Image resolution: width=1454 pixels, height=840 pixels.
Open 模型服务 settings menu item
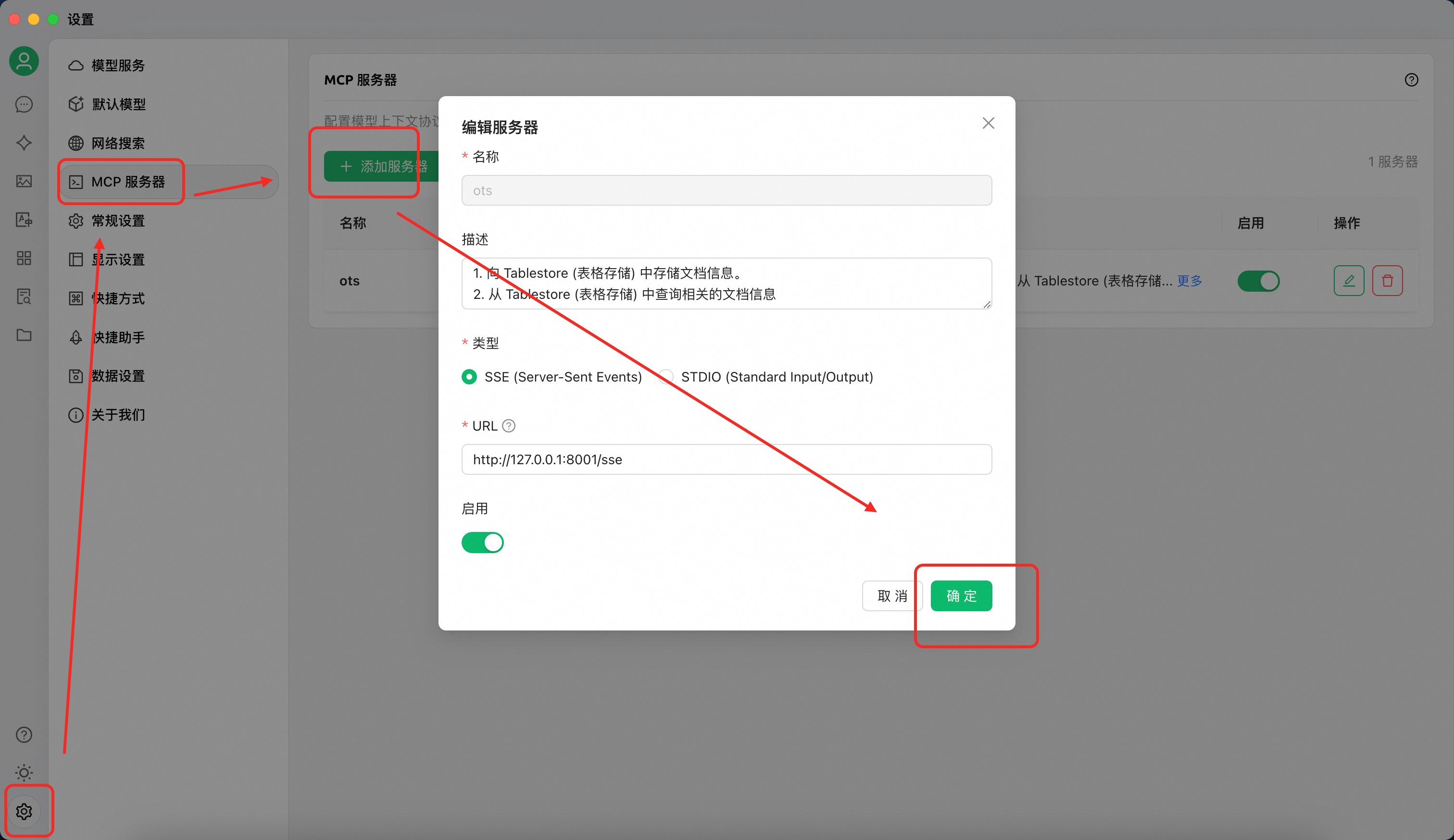tap(118, 65)
